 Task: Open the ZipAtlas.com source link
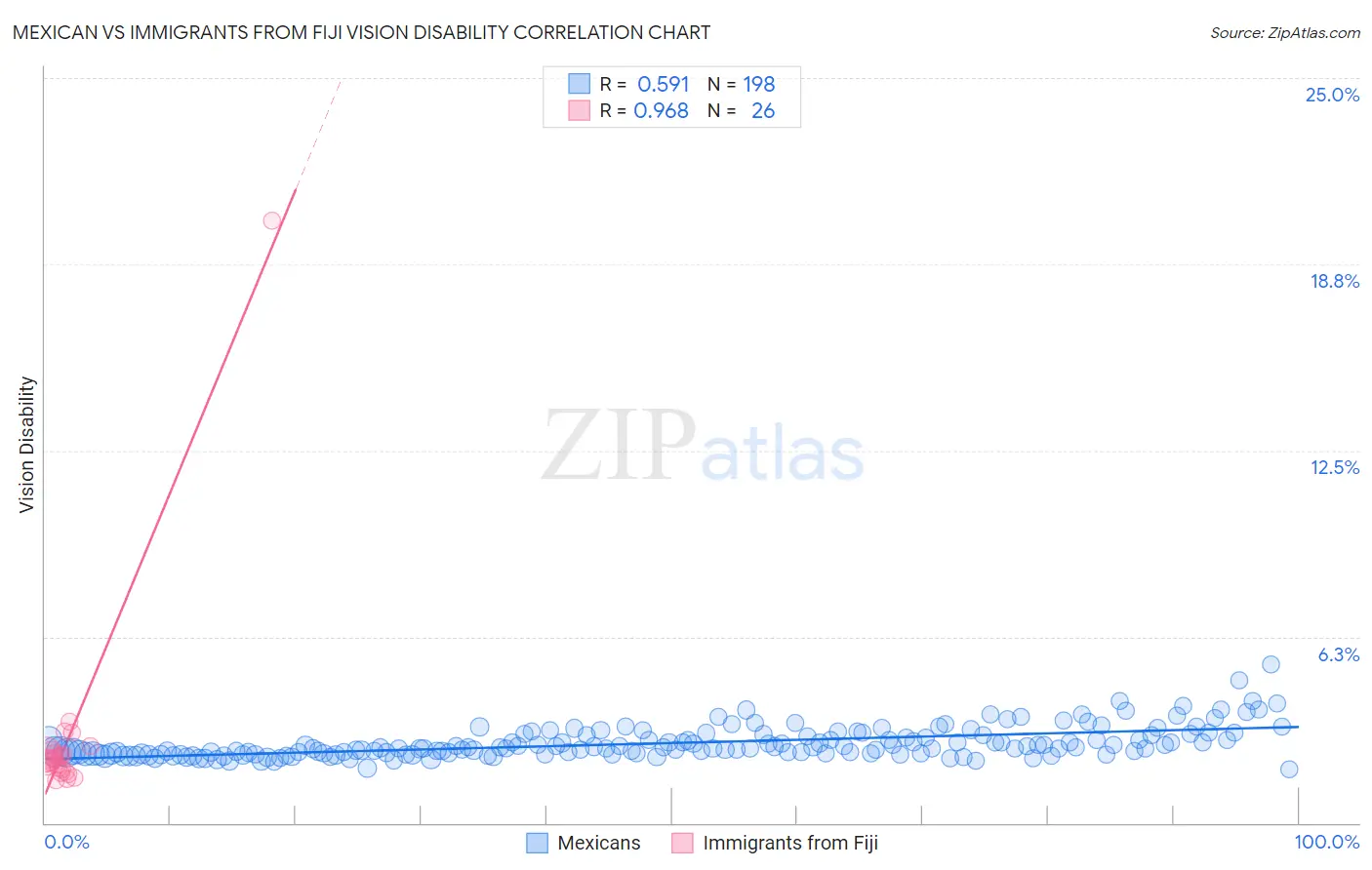coord(1284,32)
